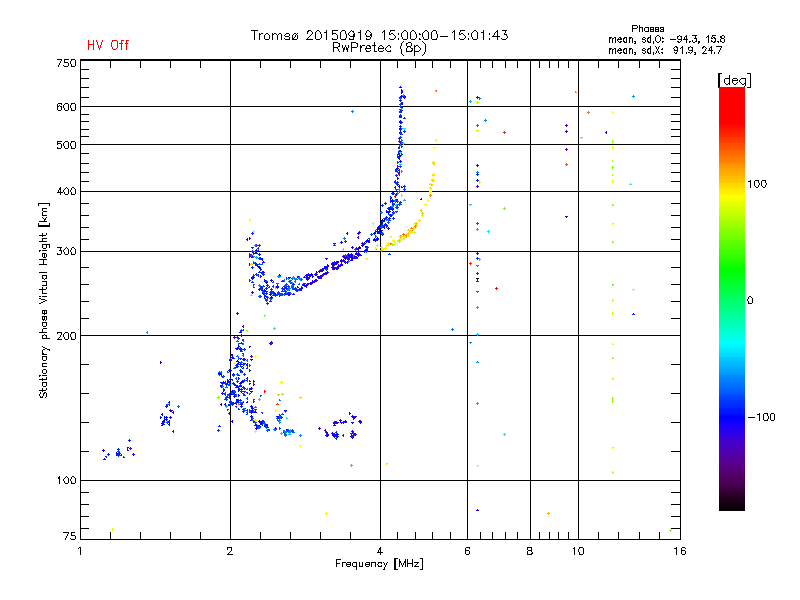Click the '0' colorbar tick label
This screenshot has height=600, width=800.
tap(750, 301)
